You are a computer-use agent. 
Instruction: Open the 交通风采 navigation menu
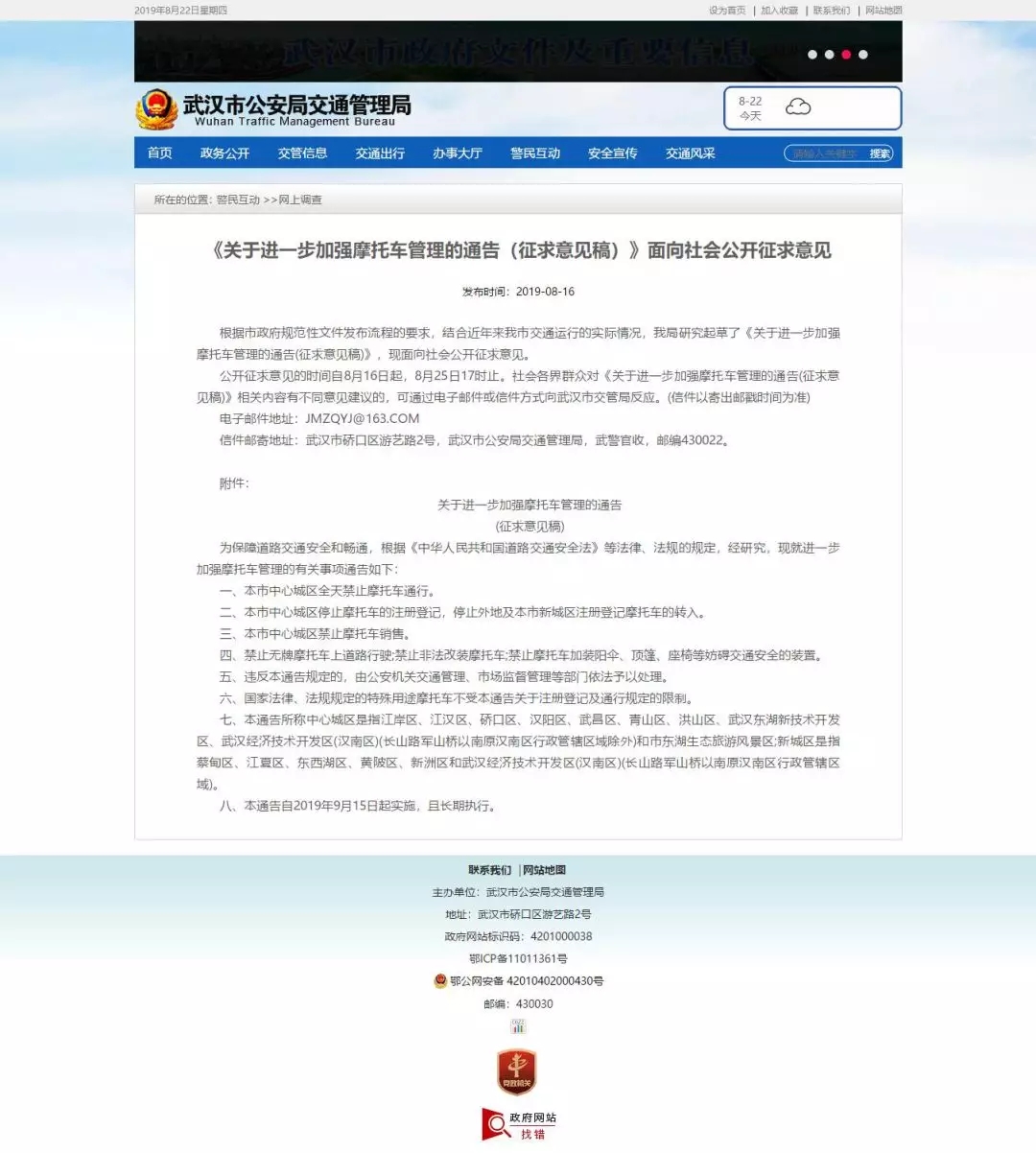pos(691,153)
